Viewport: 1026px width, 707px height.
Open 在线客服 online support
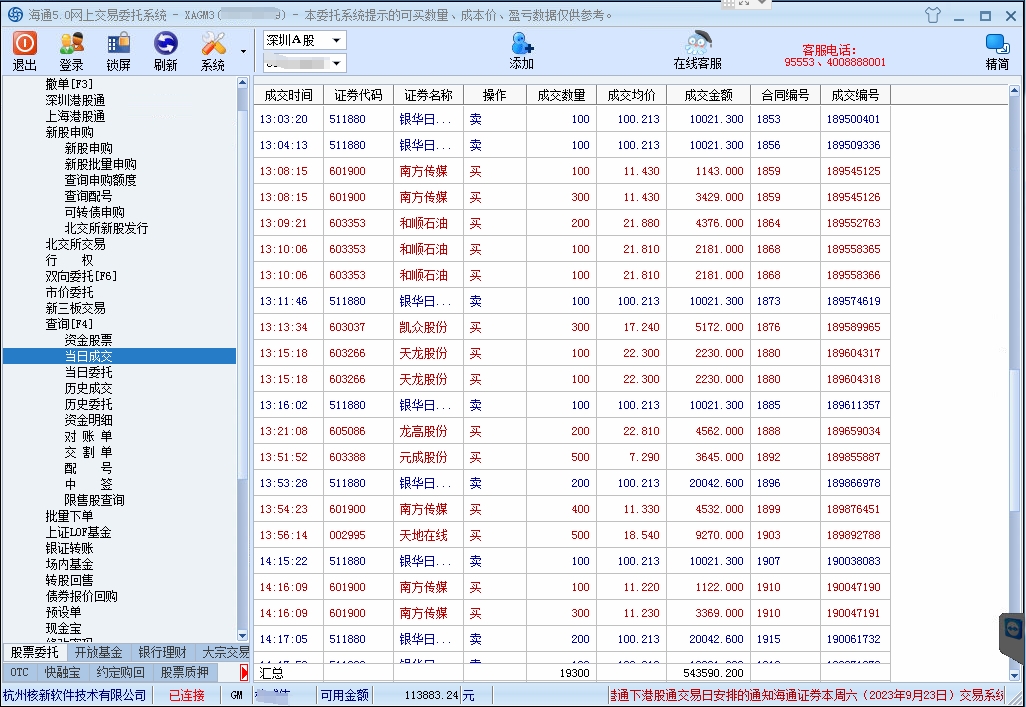(x=697, y=50)
